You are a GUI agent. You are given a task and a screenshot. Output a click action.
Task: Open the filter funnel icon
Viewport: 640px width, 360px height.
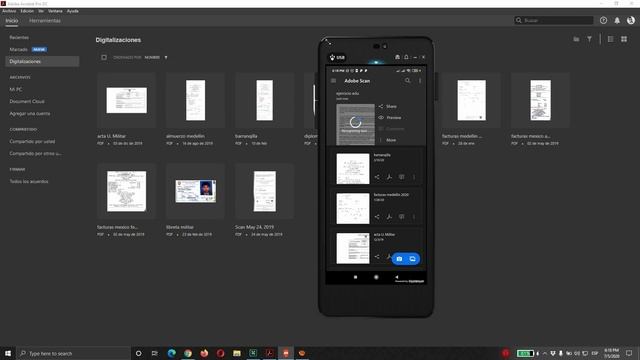[589, 39]
